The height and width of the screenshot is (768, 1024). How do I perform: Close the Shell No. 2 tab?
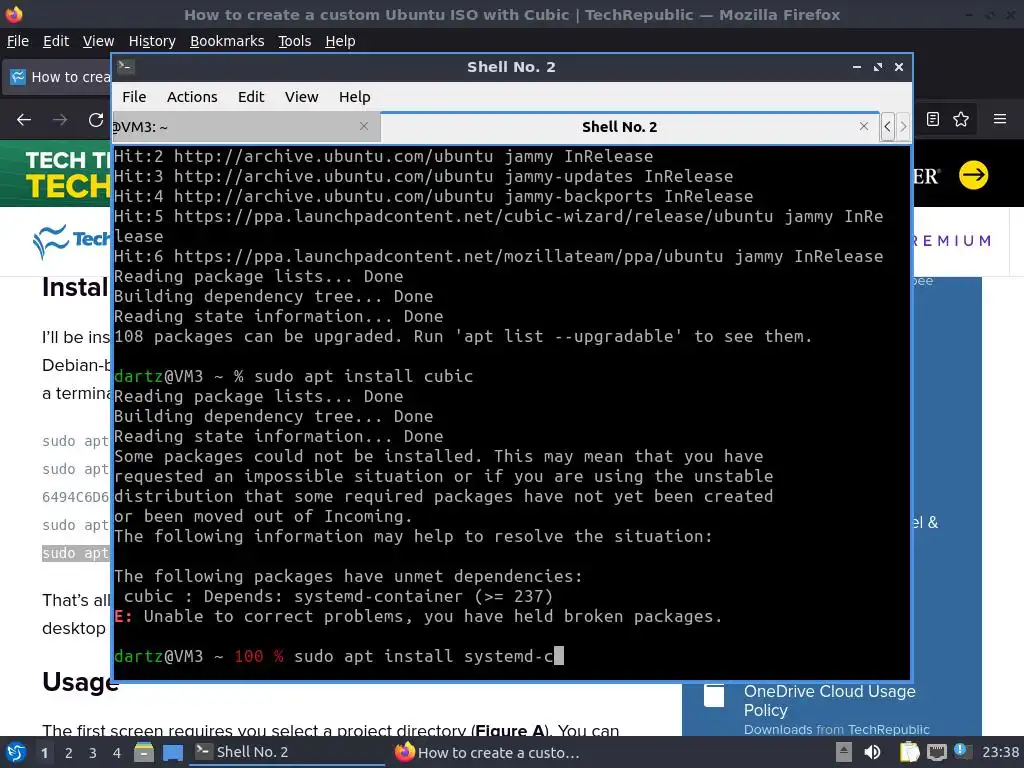(x=863, y=126)
